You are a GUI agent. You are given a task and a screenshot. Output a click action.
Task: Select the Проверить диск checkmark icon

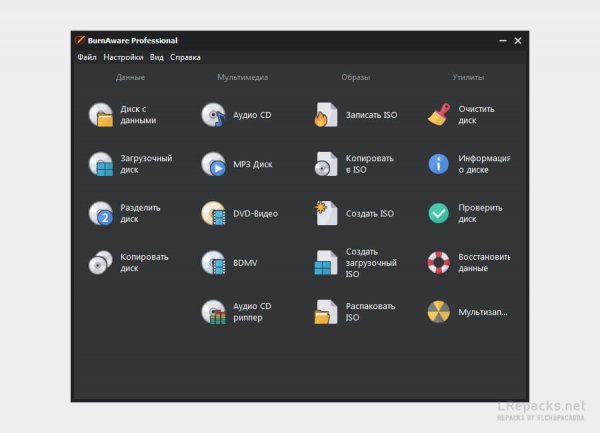click(x=439, y=213)
